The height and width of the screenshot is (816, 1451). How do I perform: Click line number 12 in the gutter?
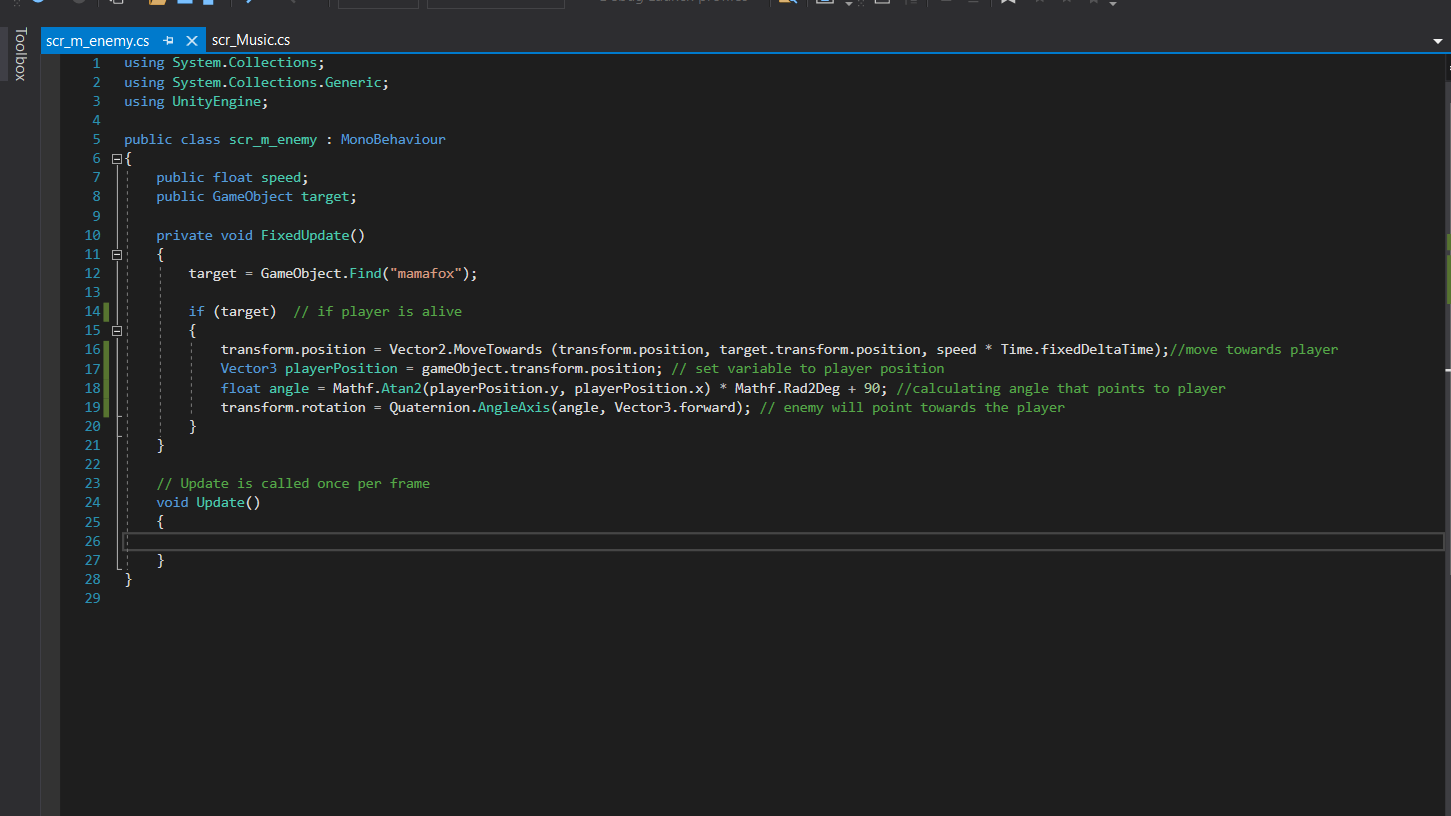92,274
